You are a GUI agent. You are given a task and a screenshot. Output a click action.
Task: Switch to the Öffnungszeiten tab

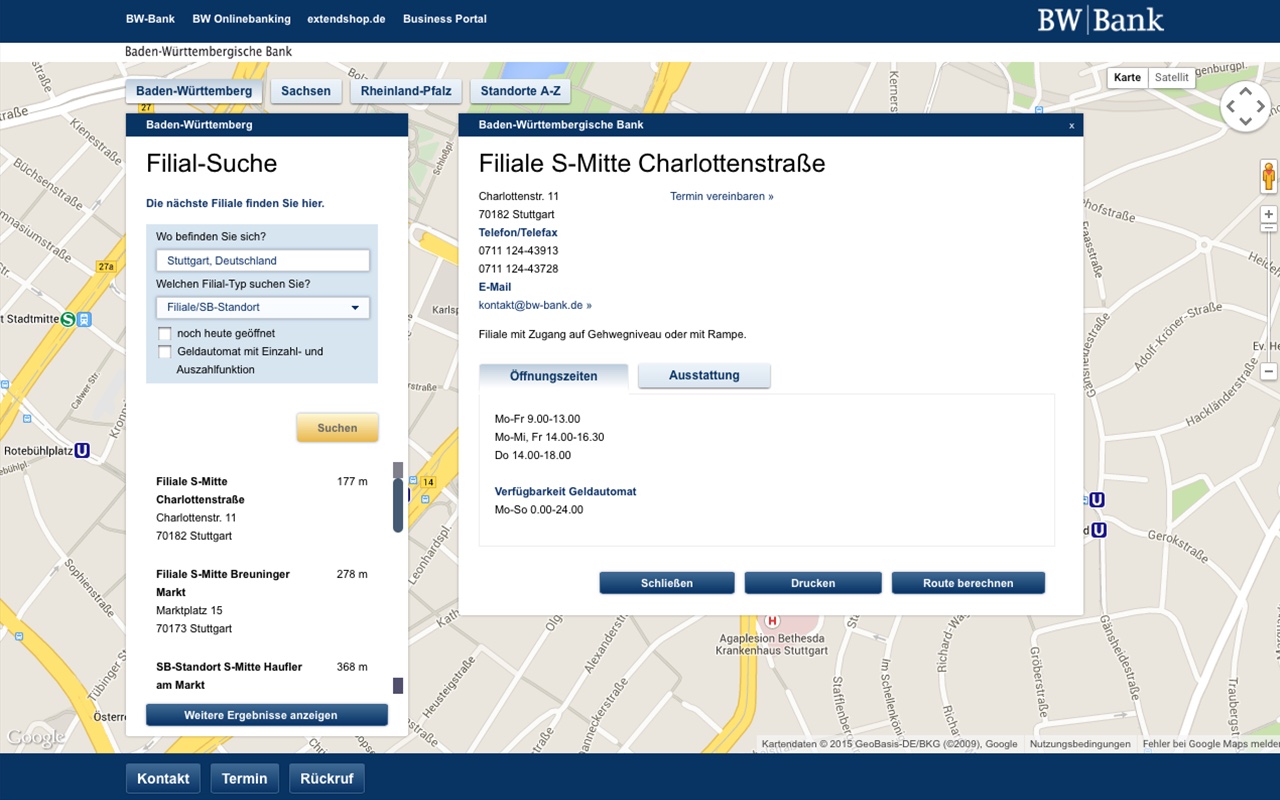554,377
